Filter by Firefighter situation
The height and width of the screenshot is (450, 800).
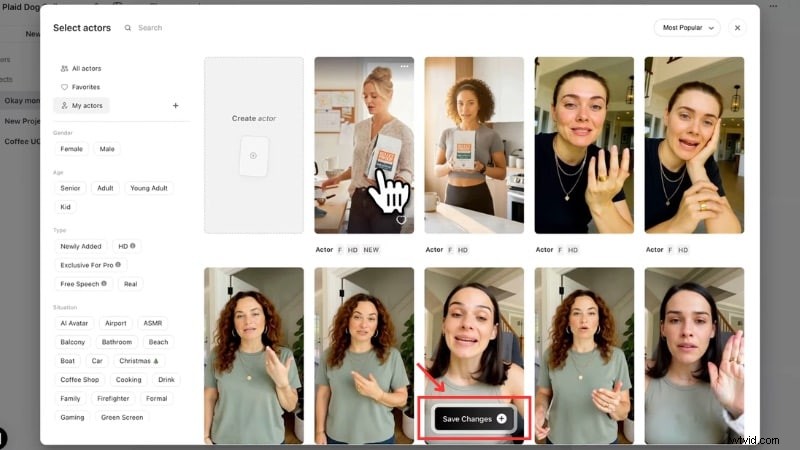click(113, 399)
